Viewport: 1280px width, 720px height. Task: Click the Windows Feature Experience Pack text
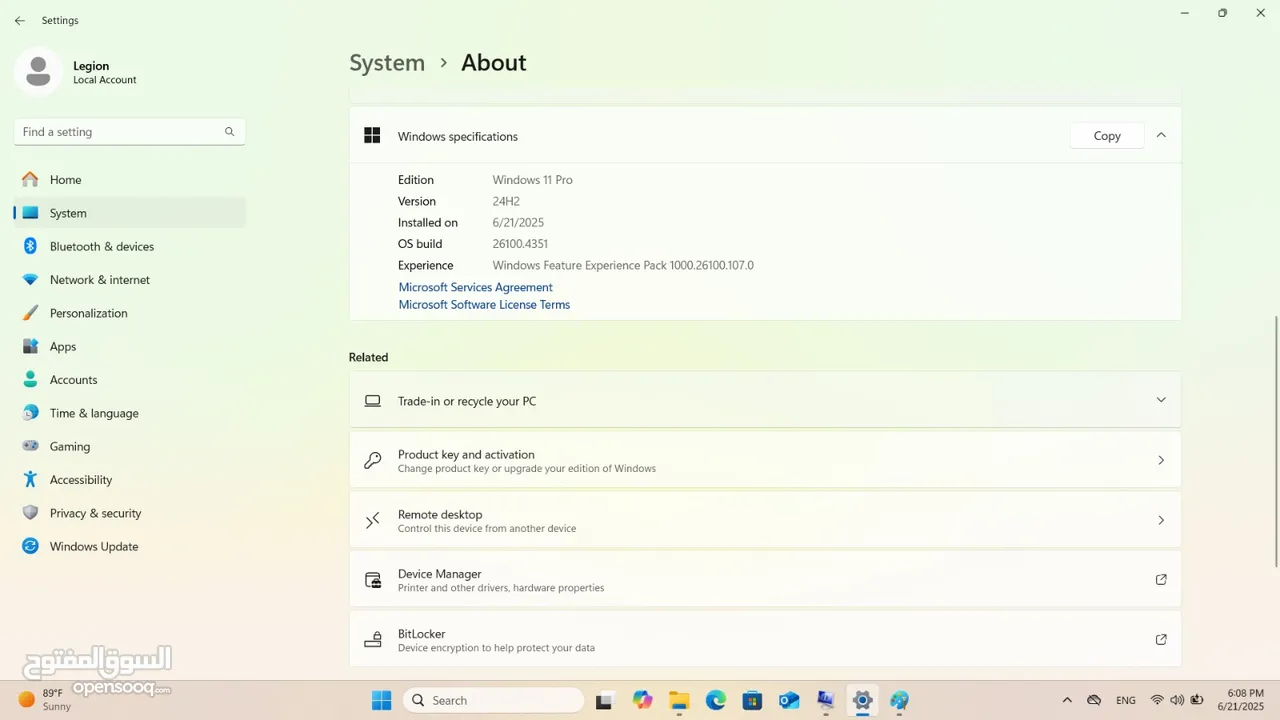[x=623, y=266]
